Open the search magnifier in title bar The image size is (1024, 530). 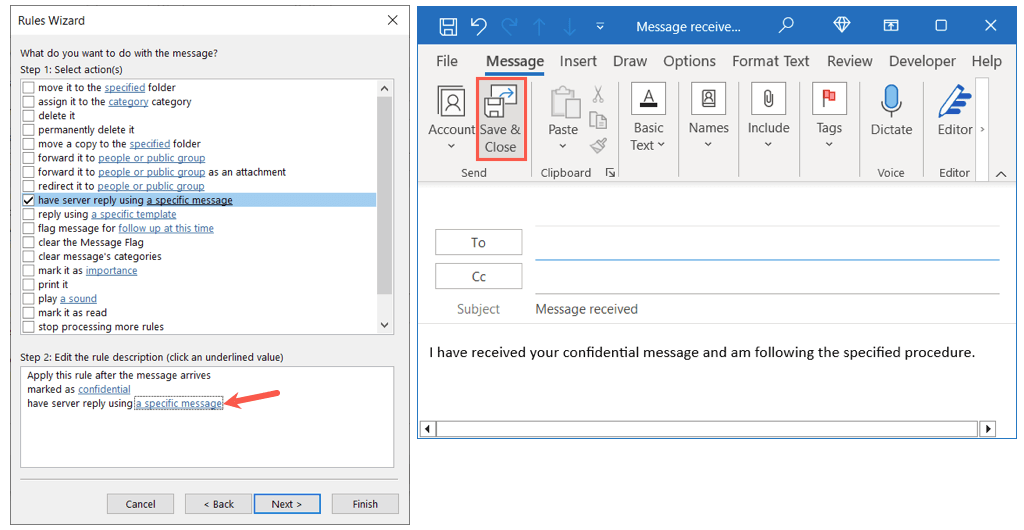[786, 25]
